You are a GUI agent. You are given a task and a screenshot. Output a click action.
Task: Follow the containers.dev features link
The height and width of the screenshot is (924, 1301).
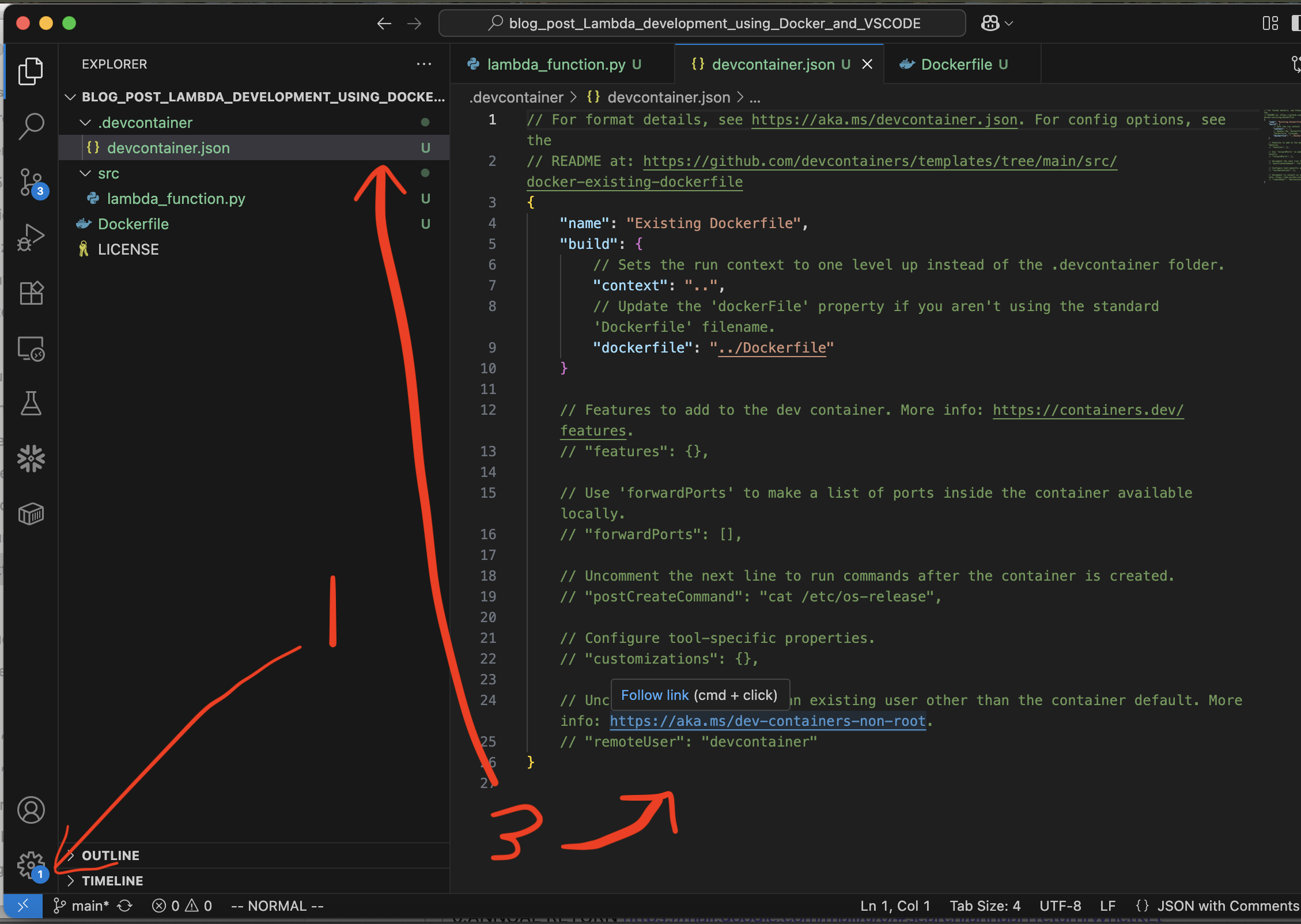[1088, 410]
